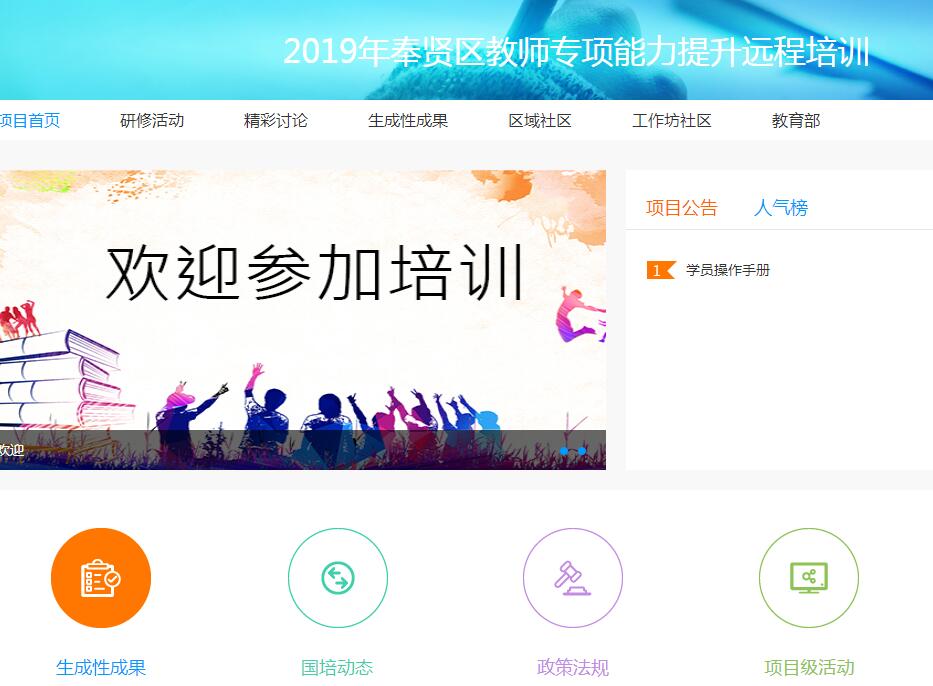Click the orange 生成性成果 clipboard icon
Viewport: 933px width, 686px height.
101,578
